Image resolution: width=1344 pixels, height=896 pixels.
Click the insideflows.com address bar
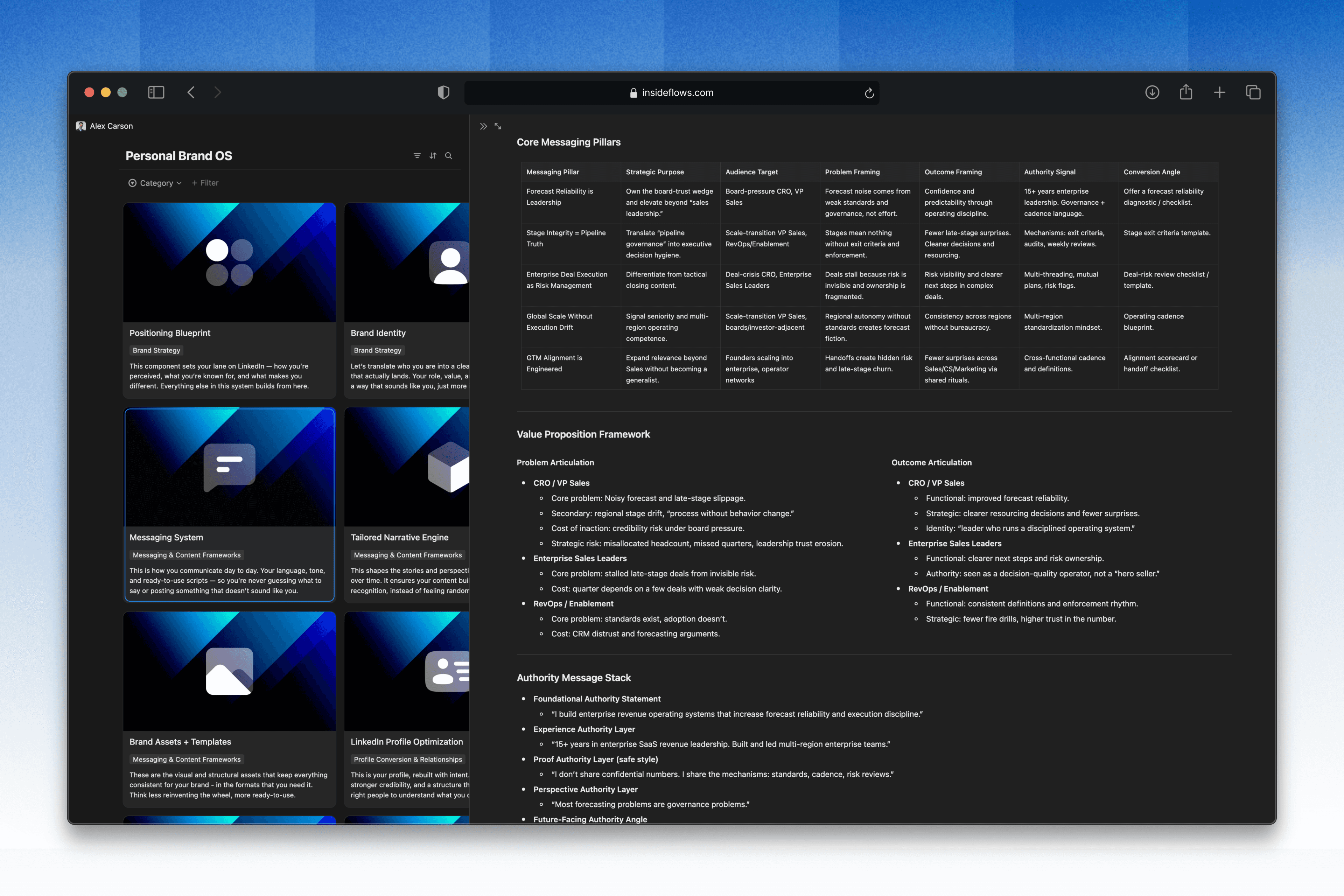pos(677,92)
